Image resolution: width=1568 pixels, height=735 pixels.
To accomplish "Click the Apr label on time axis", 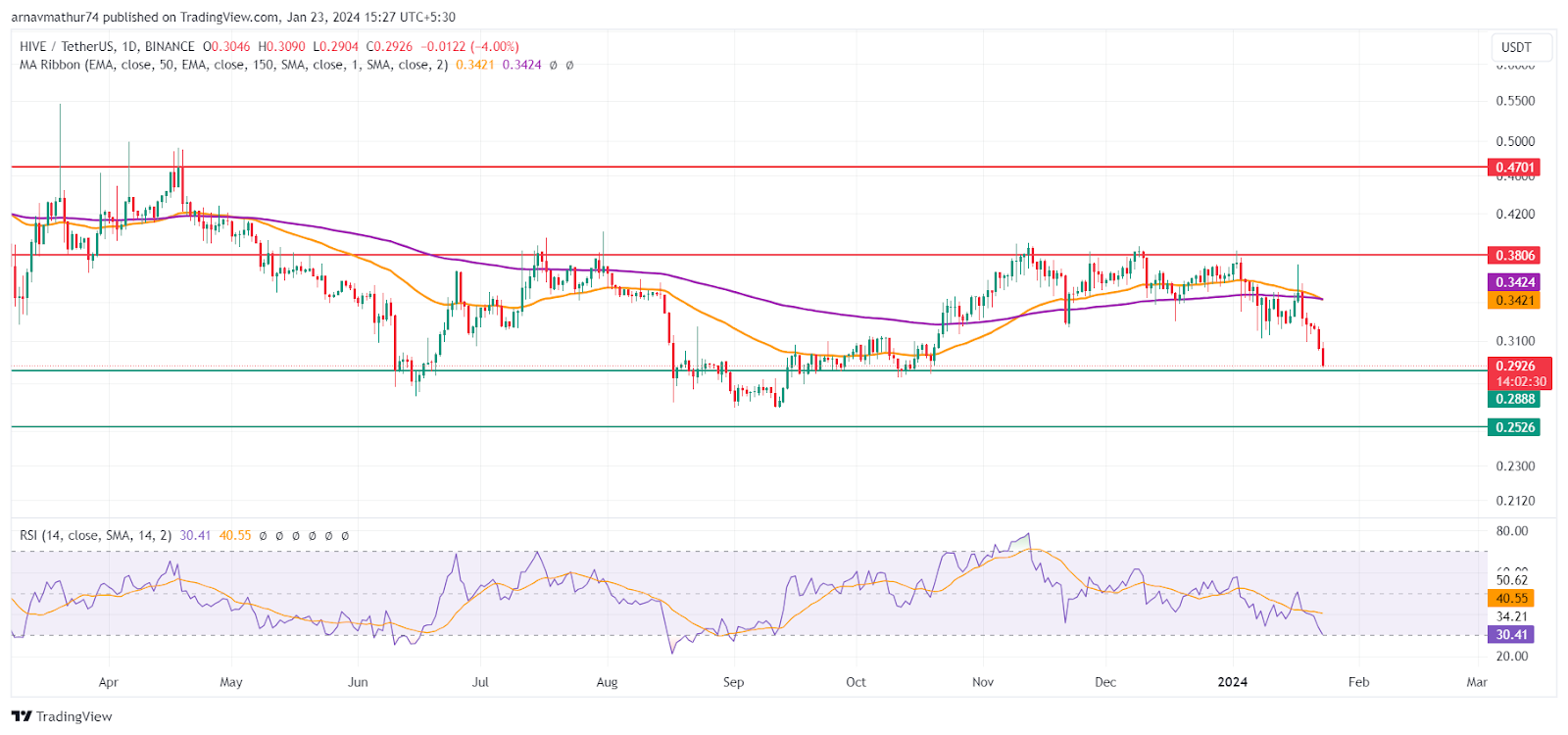I will click(x=108, y=682).
